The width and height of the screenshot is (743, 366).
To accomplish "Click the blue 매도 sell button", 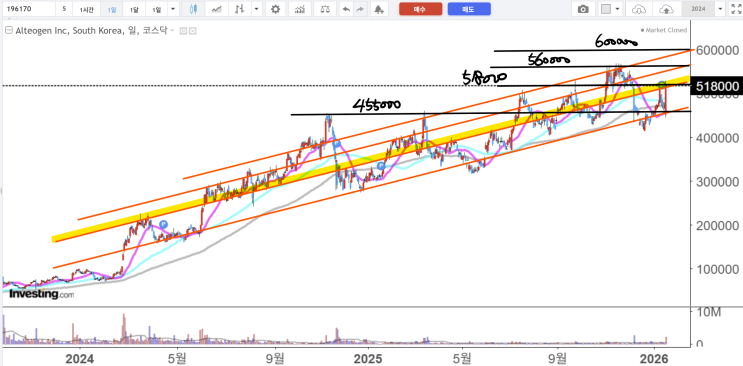I will (x=469, y=9).
